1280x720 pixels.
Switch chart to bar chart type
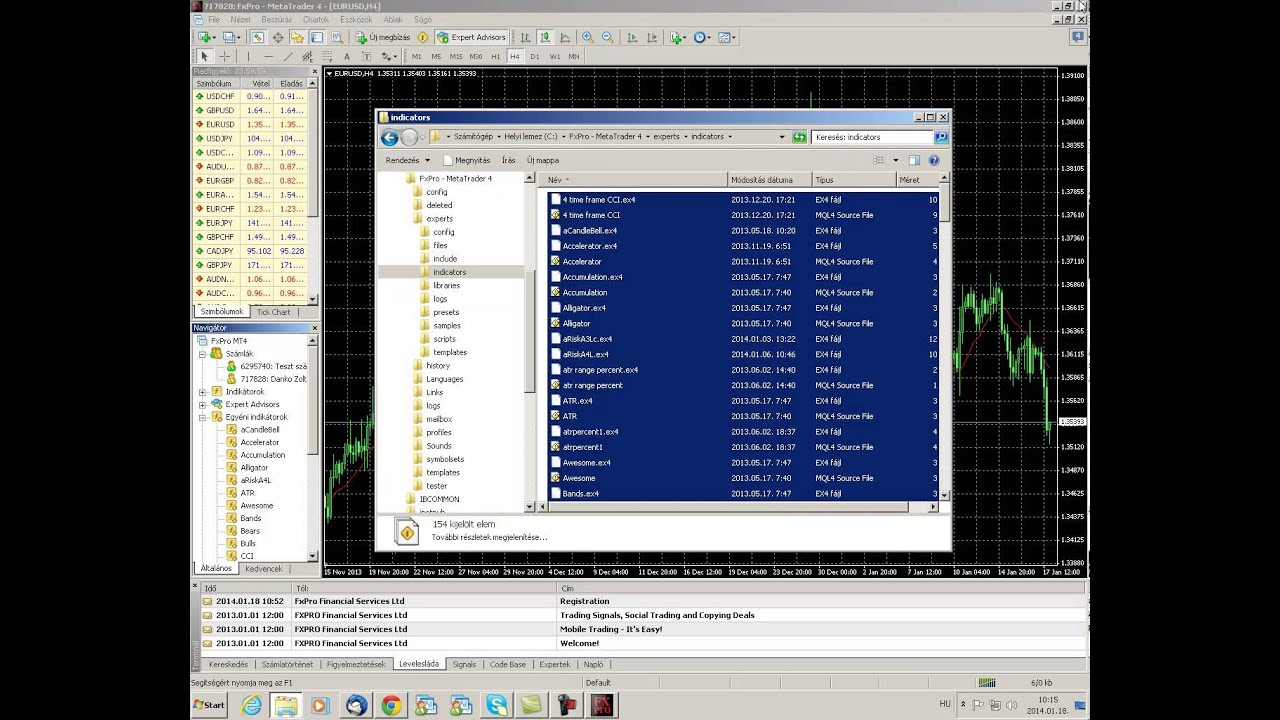click(x=525, y=37)
